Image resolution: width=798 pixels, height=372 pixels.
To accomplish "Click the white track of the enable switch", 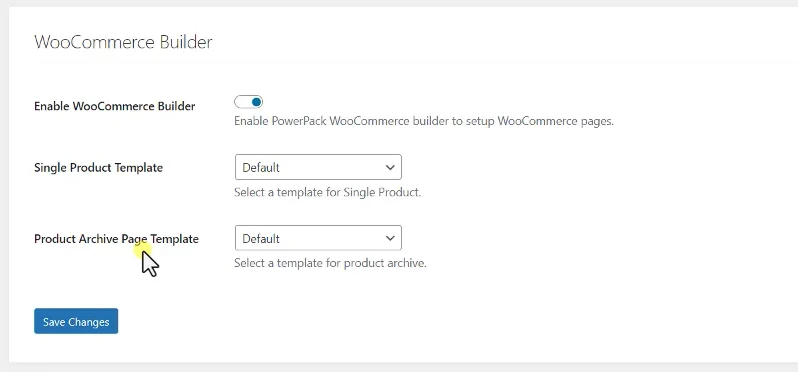I will click(x=242, y=102).
